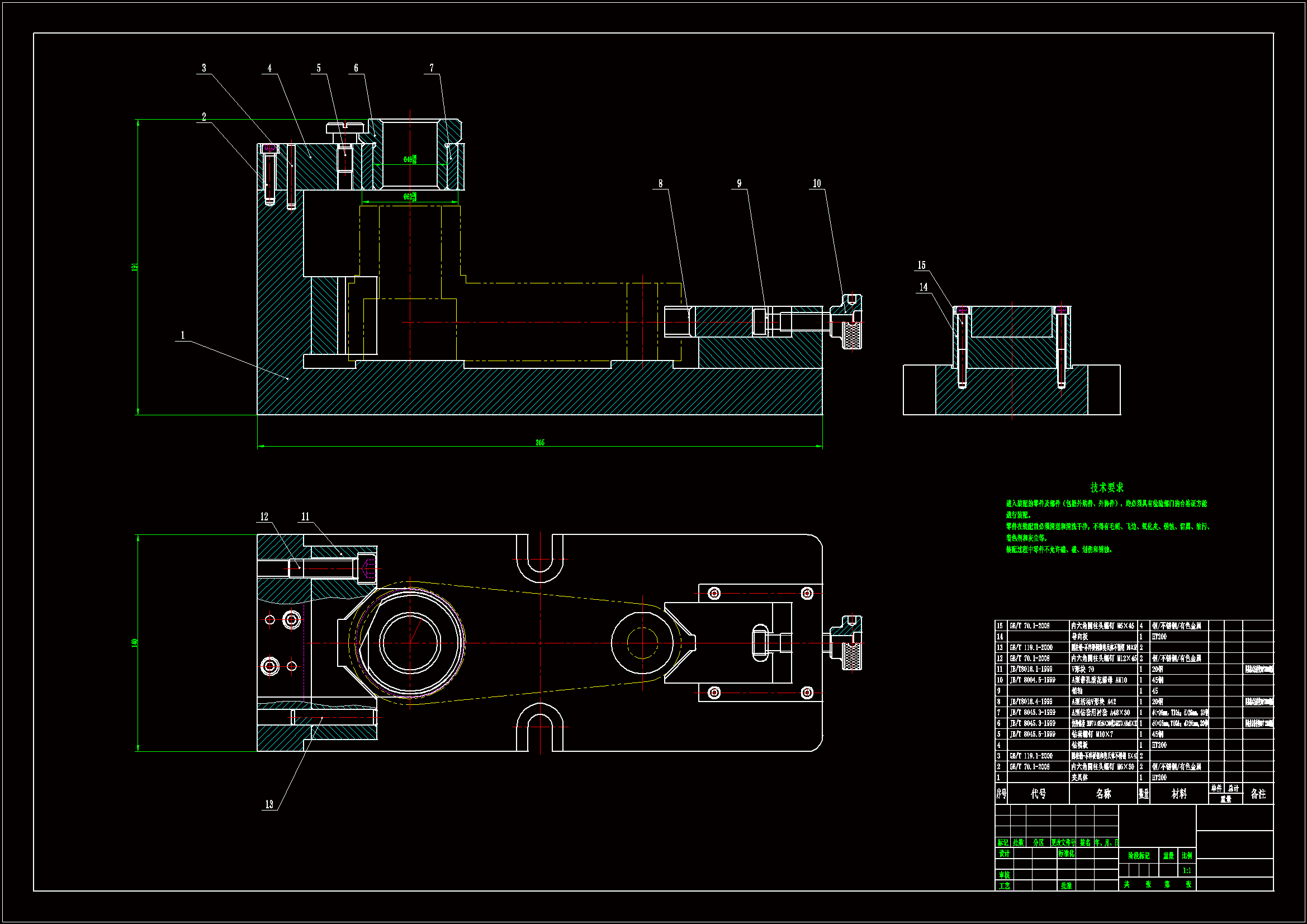Click the 批准 cell in title block
The width and height of the screenshot is (1307, 924).
(1066, 886)
